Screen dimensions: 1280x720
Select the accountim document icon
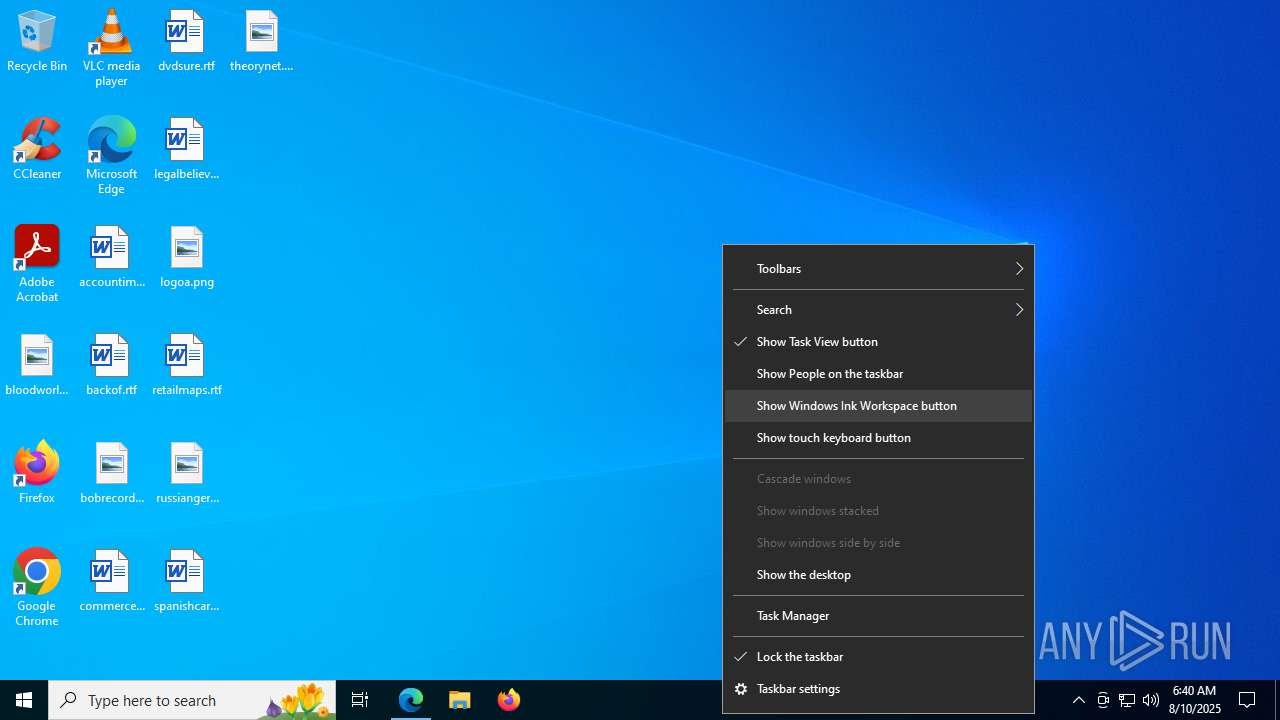tap(111, 257)
